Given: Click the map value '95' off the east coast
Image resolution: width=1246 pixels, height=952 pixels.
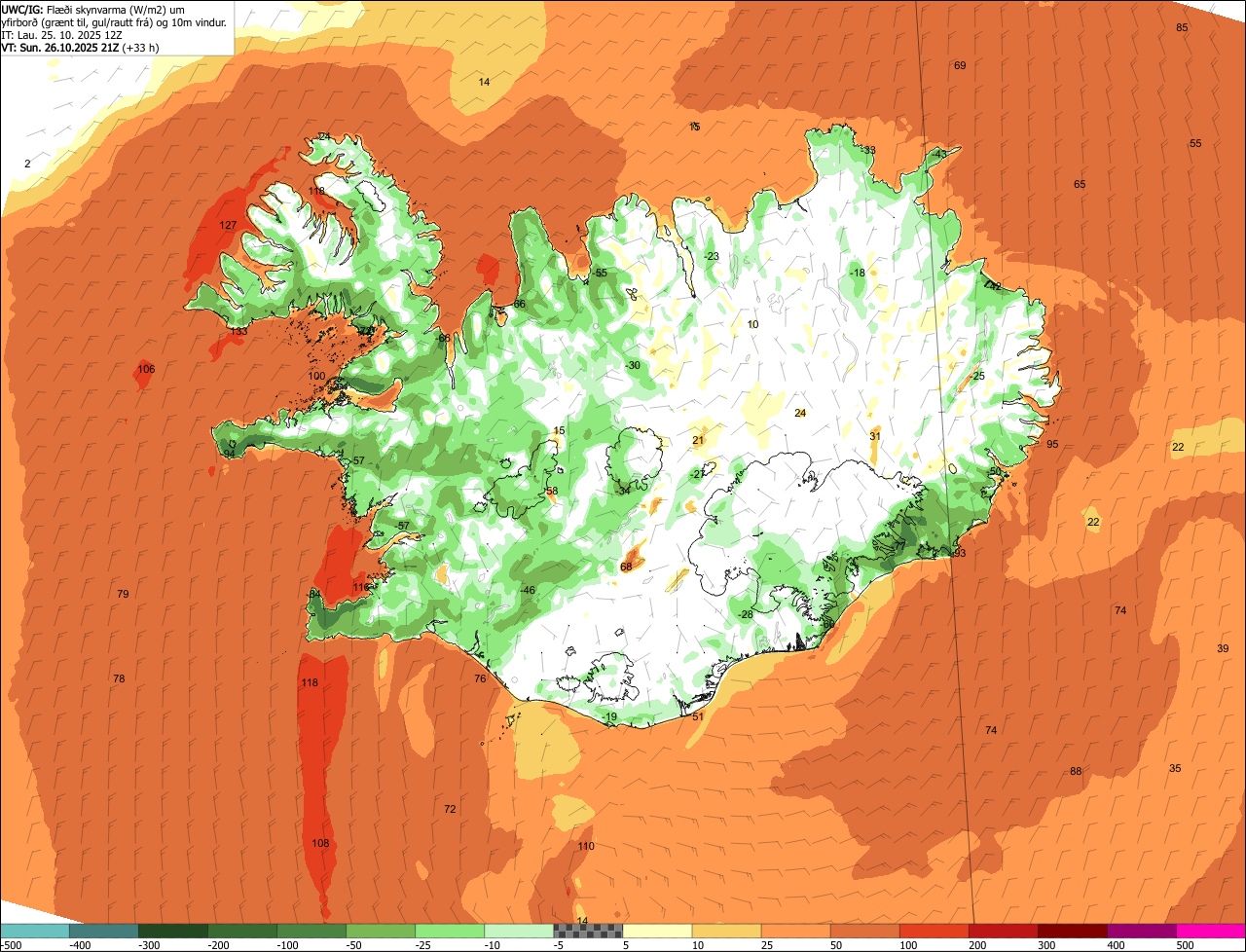Looking at the screenshot, I should [x=1052, y=444].
